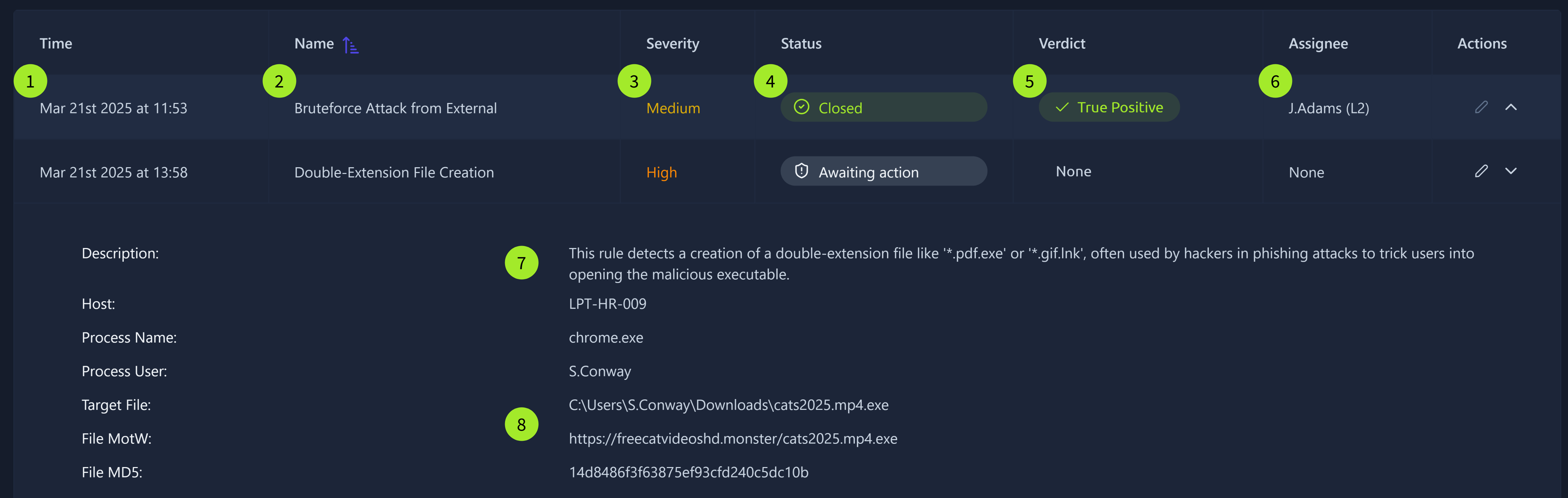This screenshot has width=1568, height=498.
Task: Click the True Positive checkmark icon
Action: [x=1062, y=107]
